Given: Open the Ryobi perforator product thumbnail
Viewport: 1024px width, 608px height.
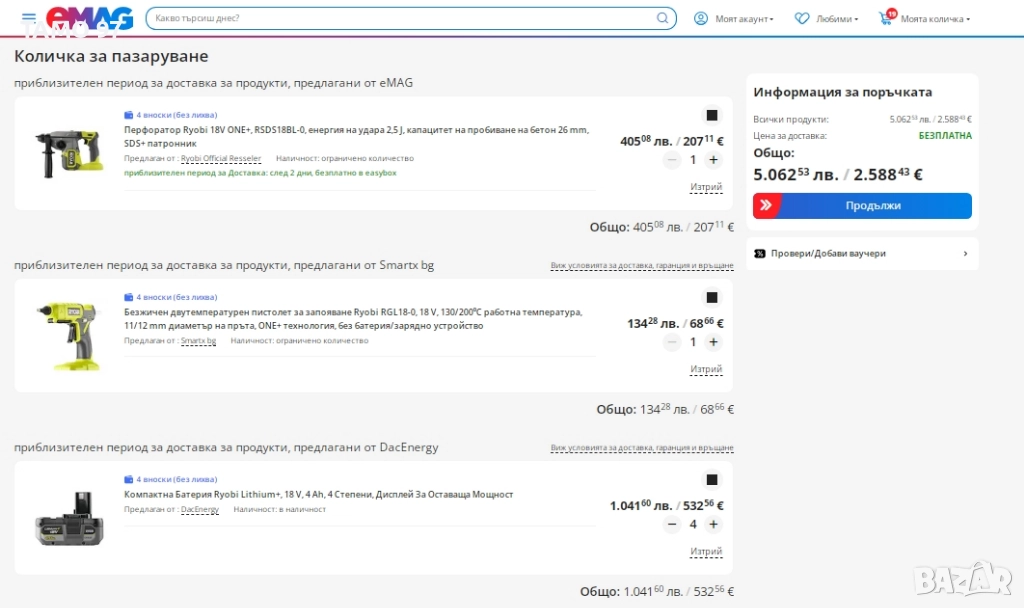Looking at the screenshot, I should coord(68,154).
